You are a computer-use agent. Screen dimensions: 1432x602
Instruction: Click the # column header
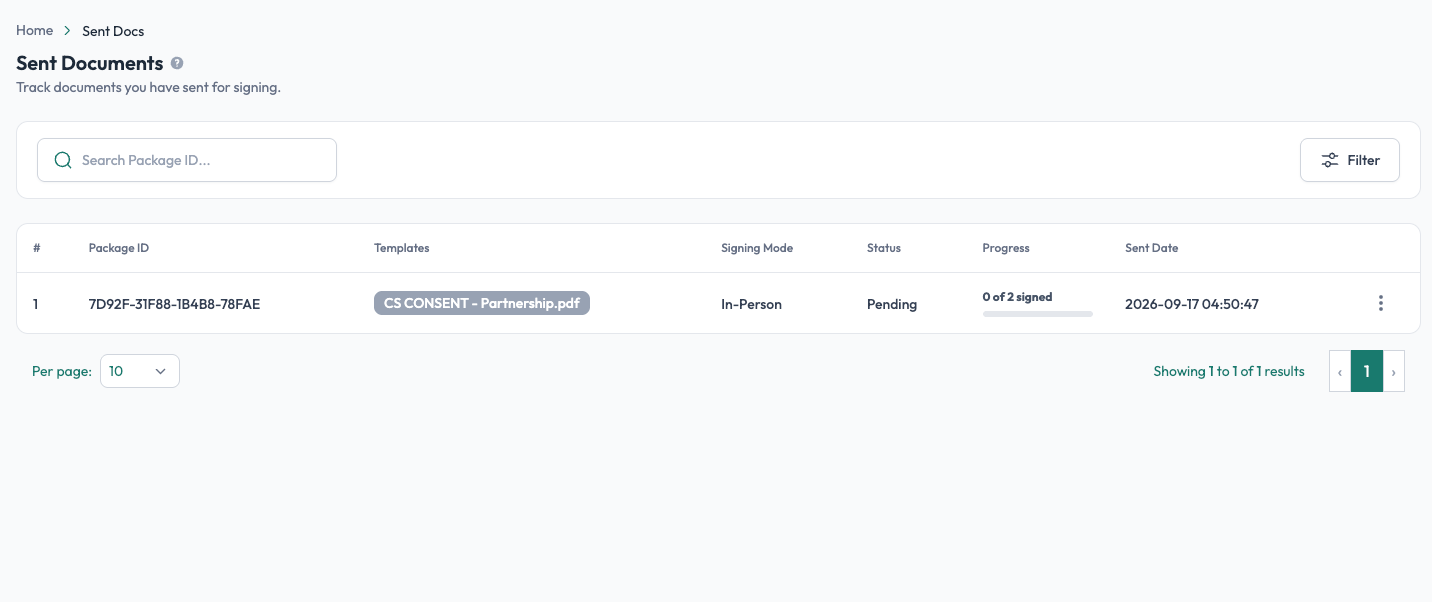coord(36,248)
